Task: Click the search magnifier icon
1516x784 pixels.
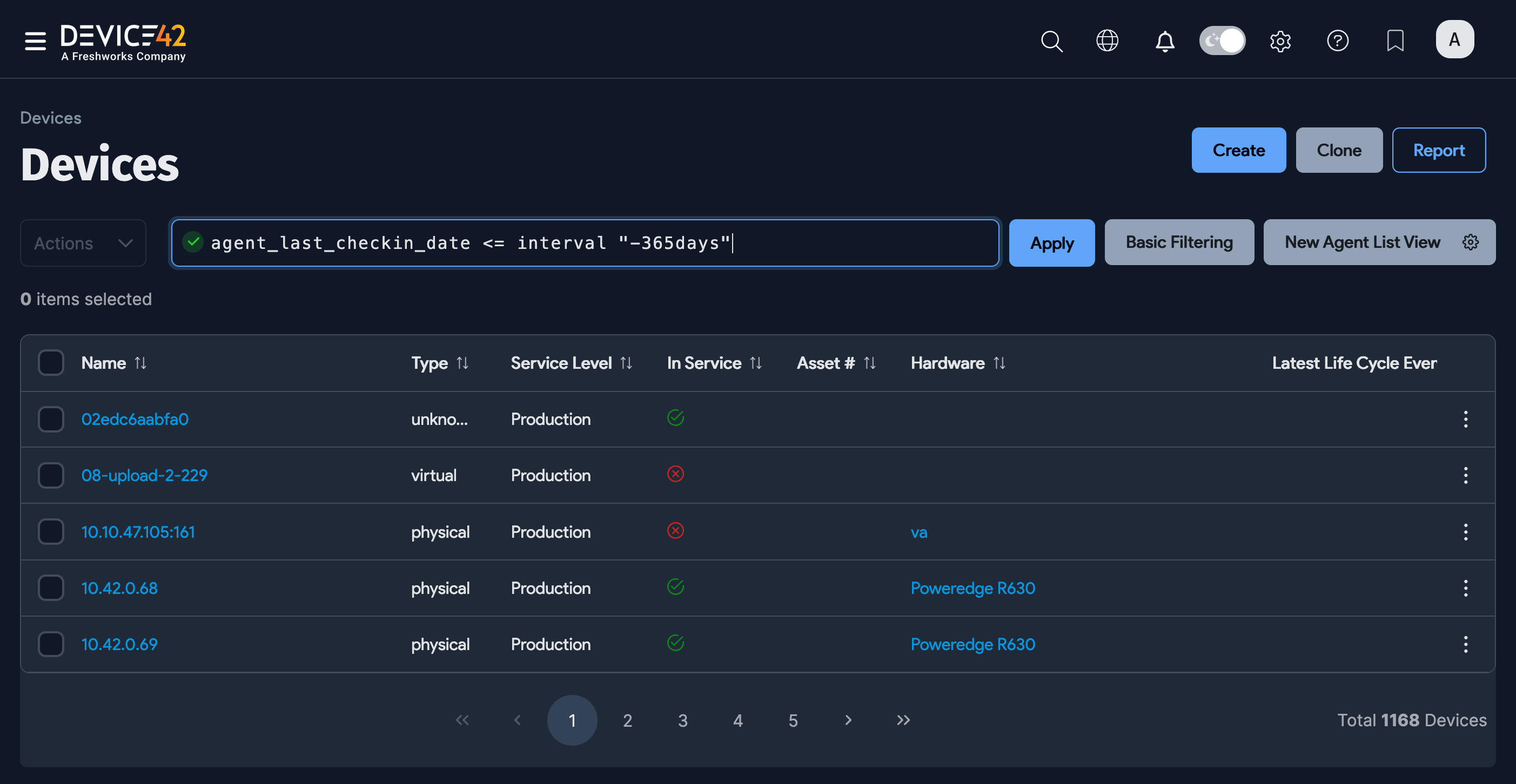Action: (1051, 40)
